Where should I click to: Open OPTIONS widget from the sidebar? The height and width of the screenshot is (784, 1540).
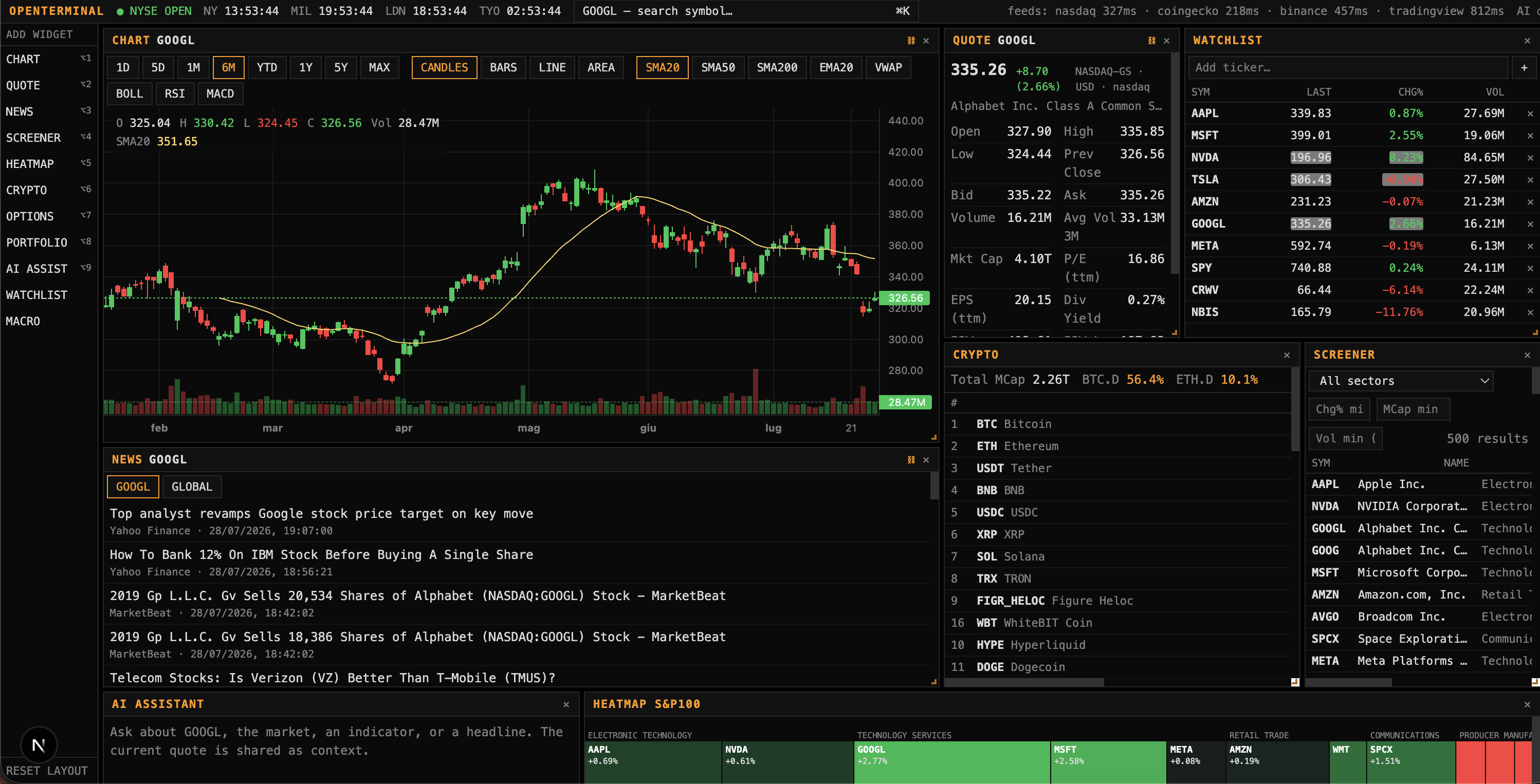tap(48, 216)
